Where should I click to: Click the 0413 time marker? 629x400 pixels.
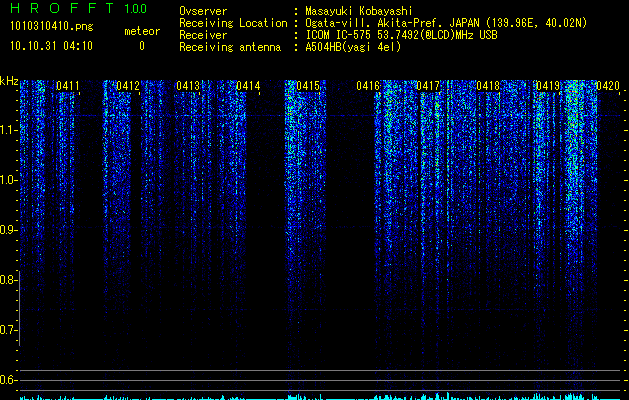tap(188, 86)
